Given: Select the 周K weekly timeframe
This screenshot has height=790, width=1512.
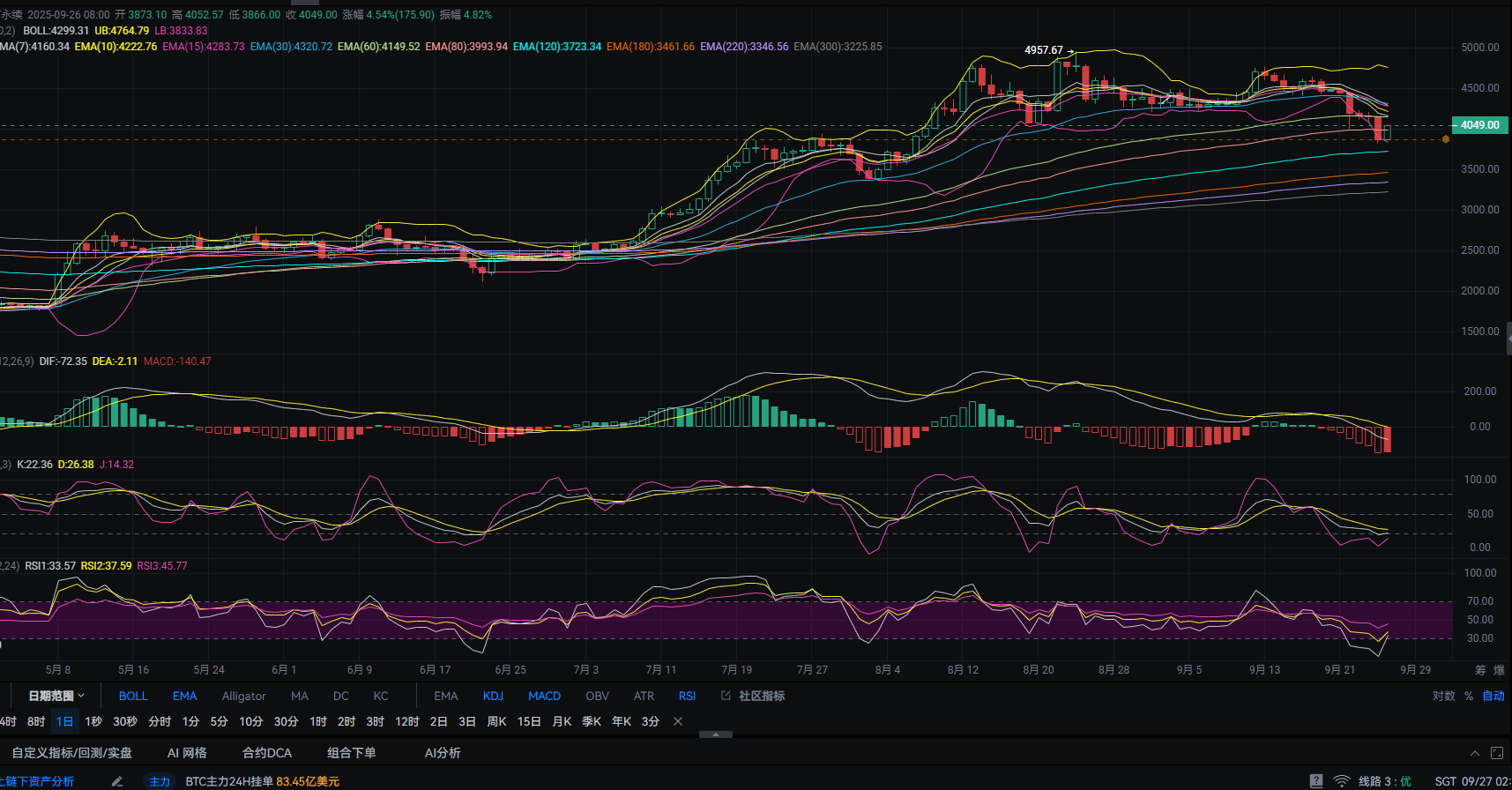Looking at the screenshot, I should [497, 721].
